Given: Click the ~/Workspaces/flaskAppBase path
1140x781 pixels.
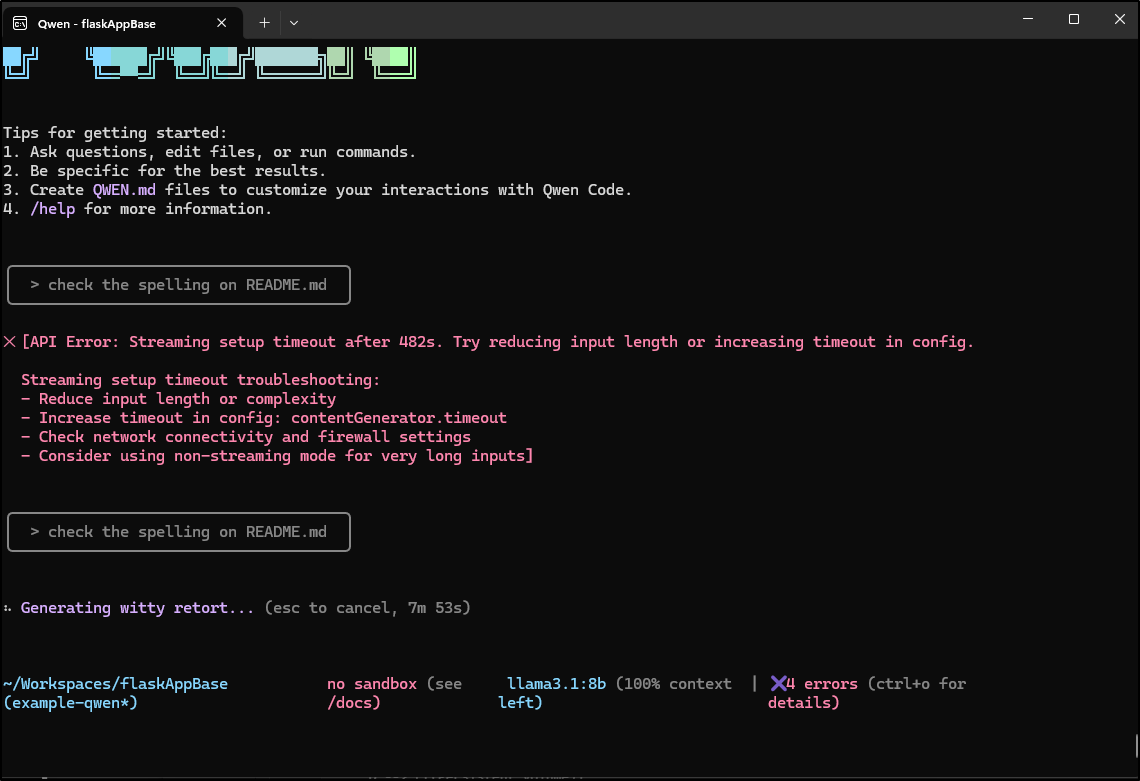Looking at the screenshot, I should 116,684.
